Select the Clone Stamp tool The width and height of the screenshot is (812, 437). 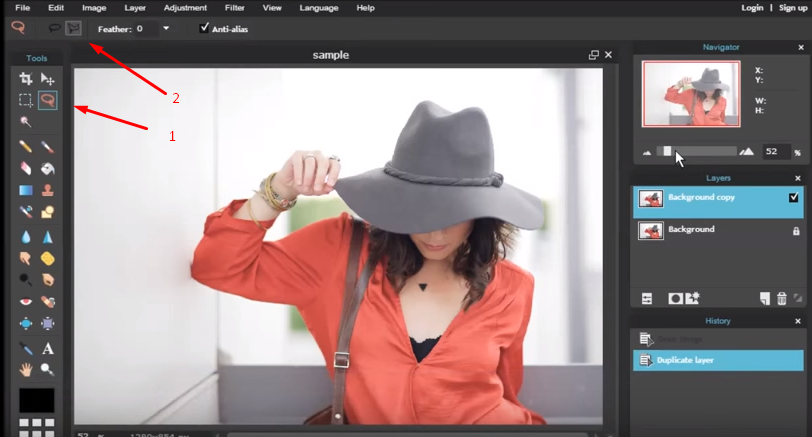coord(48,190)
